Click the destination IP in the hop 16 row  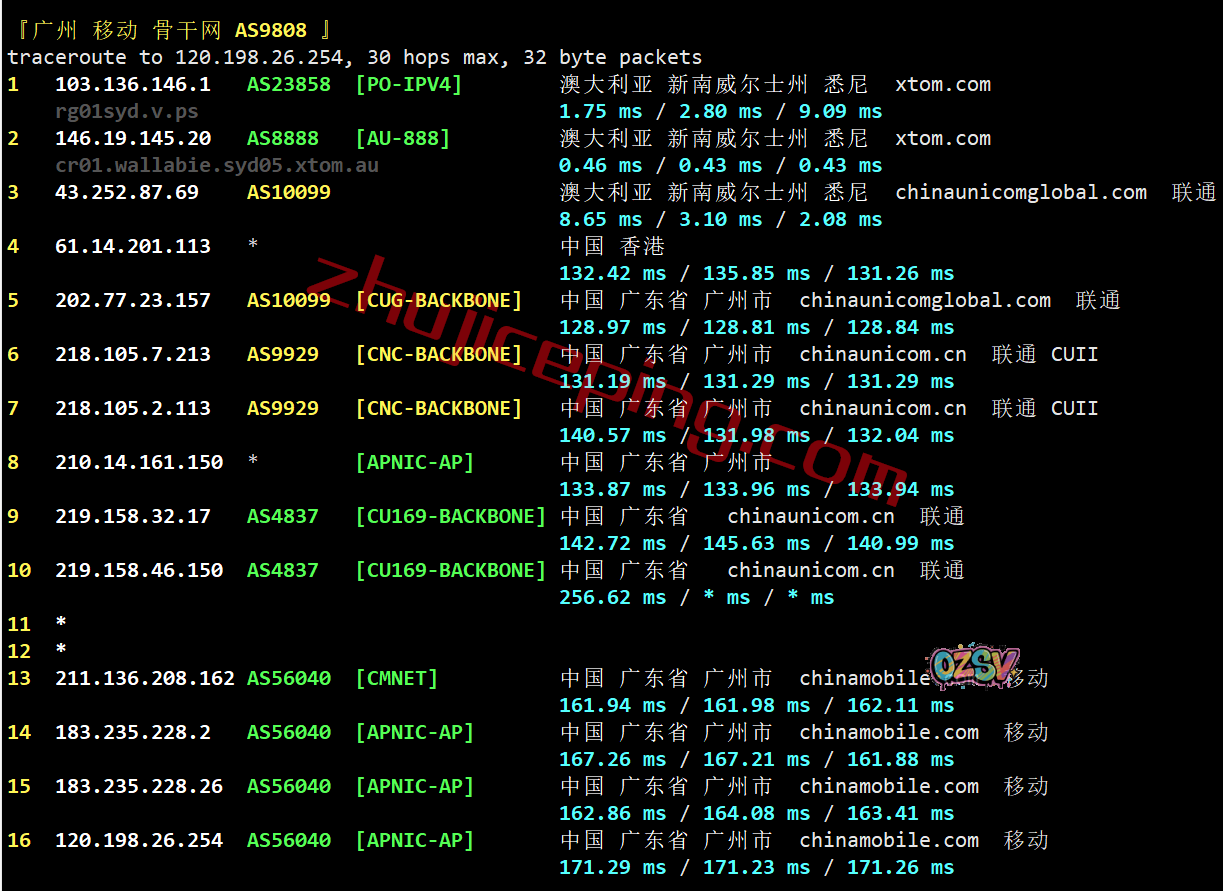point(138,841)
